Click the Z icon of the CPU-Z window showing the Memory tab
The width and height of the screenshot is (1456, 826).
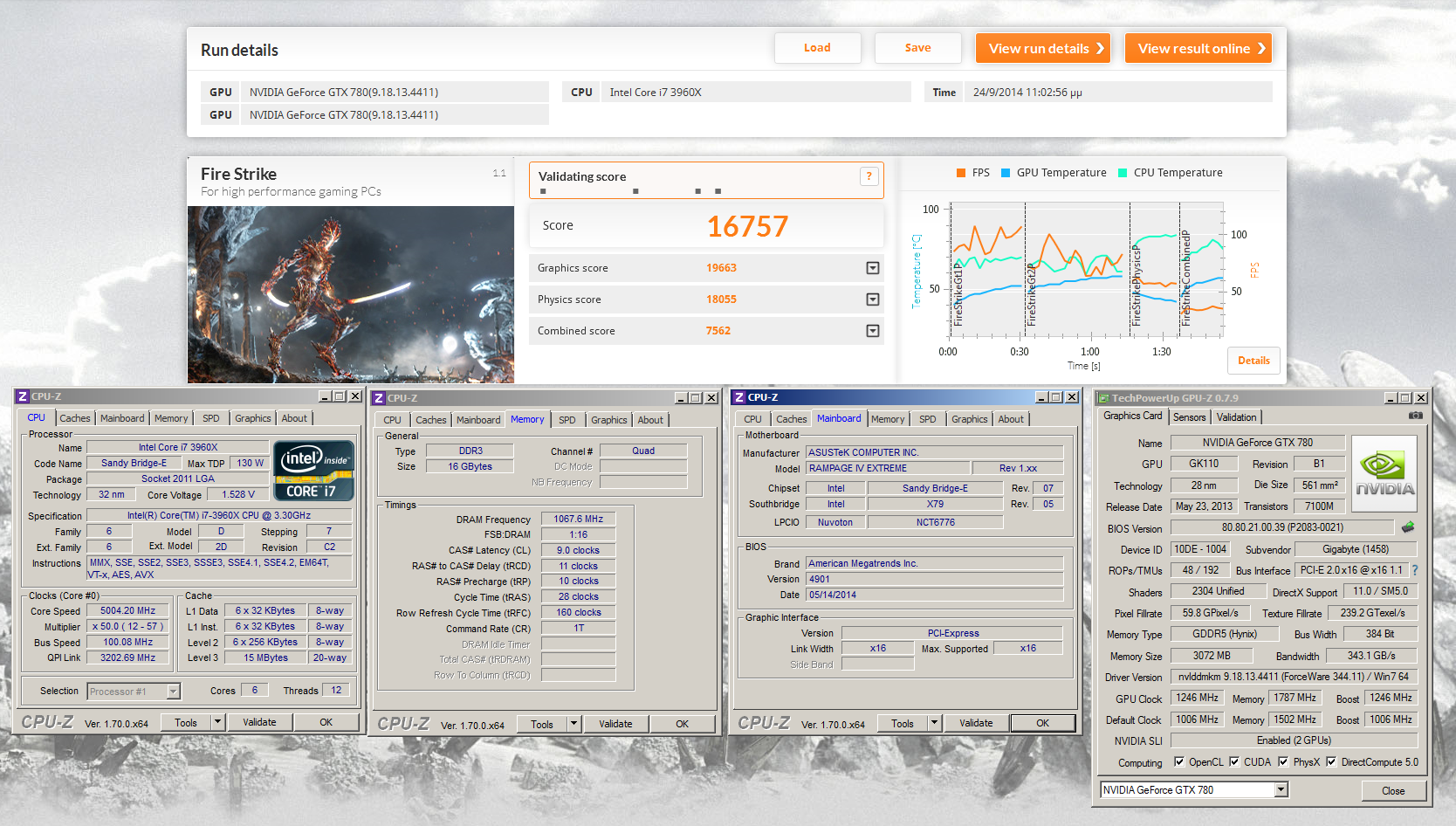pos(379,398)
